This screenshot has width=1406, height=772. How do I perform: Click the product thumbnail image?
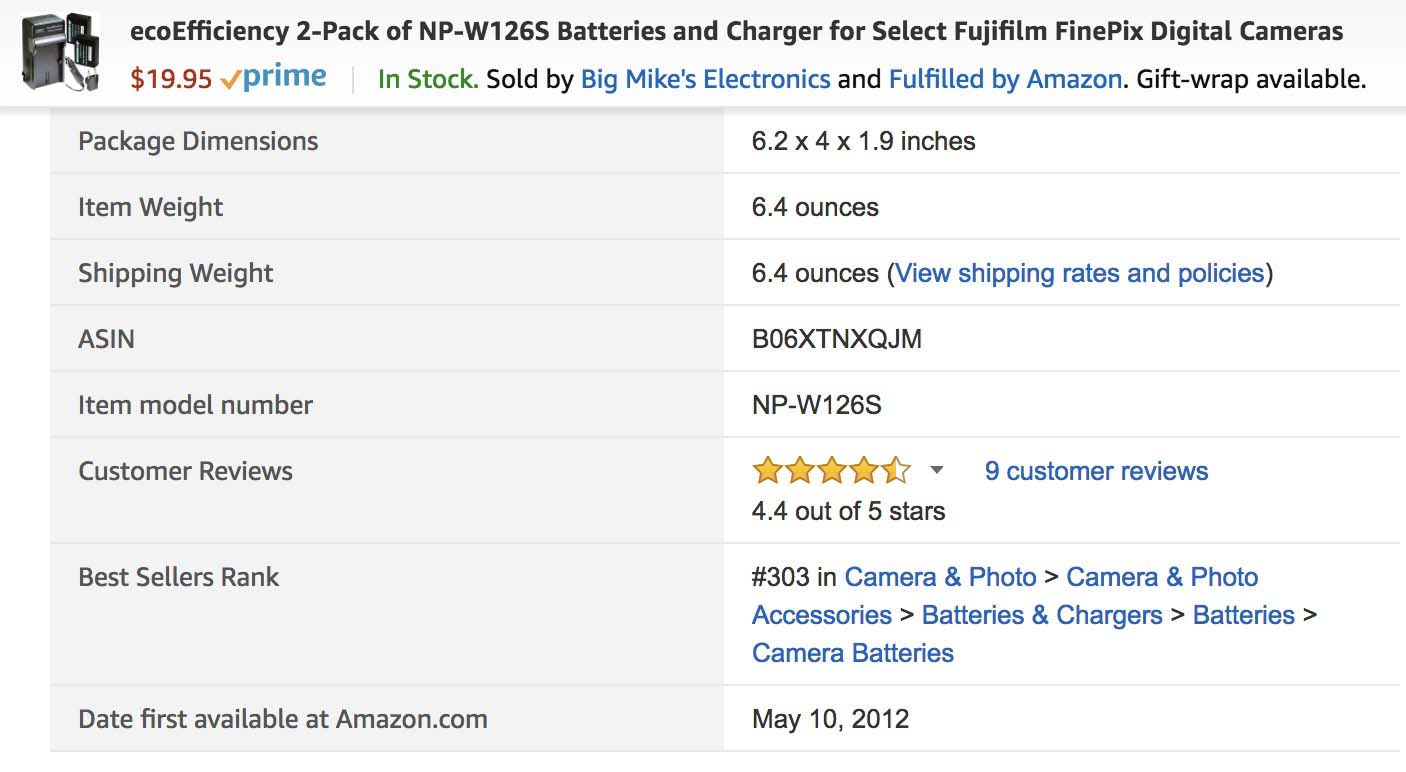60,52
